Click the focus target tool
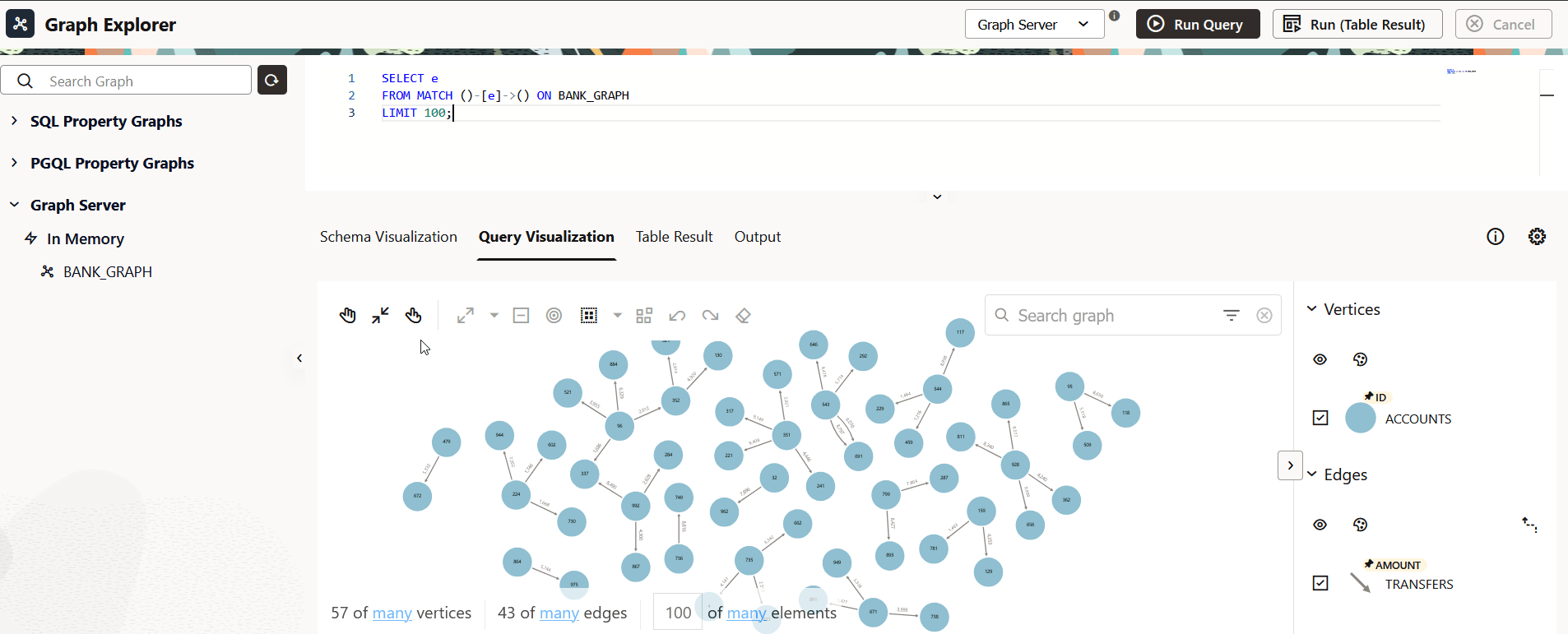The width and height of the screenshot is (1568, 634). (x=554, y=316)
